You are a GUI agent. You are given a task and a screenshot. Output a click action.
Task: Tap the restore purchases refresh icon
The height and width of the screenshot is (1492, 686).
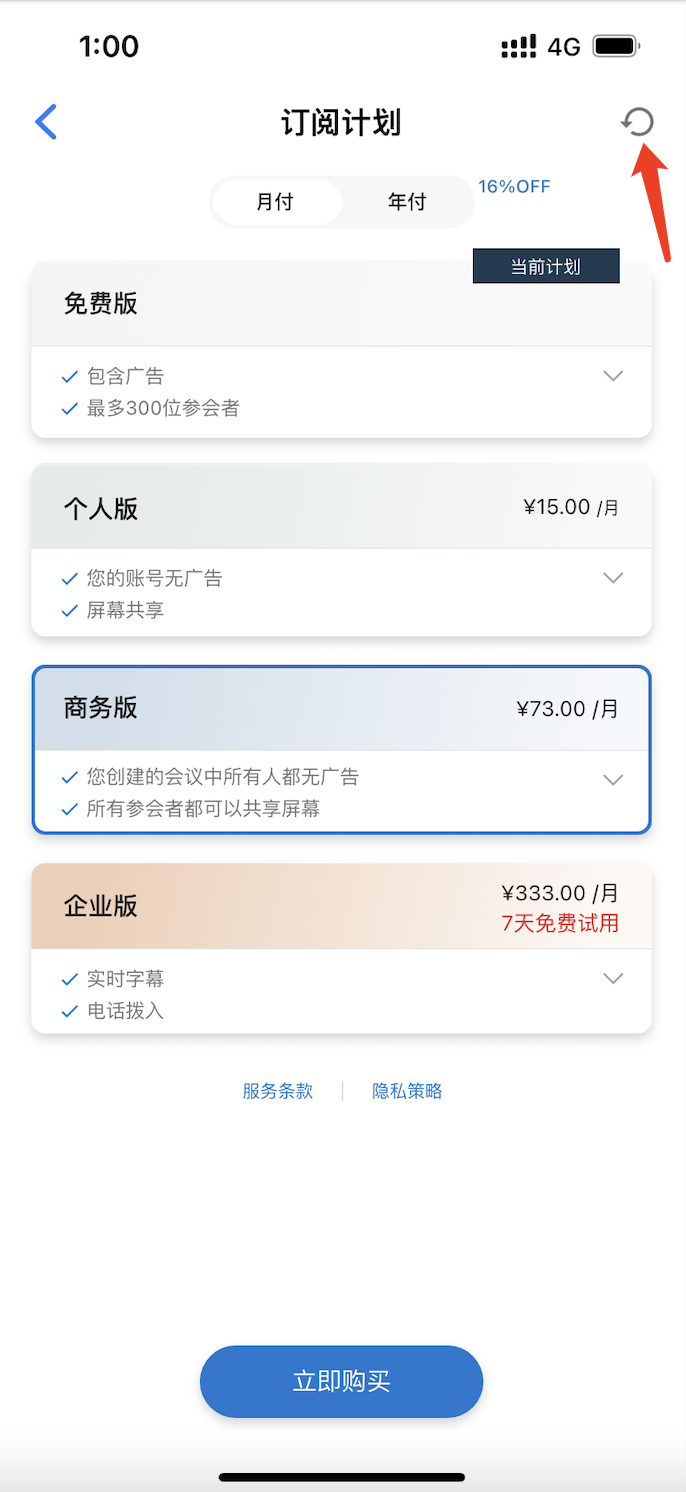point(637,122)
